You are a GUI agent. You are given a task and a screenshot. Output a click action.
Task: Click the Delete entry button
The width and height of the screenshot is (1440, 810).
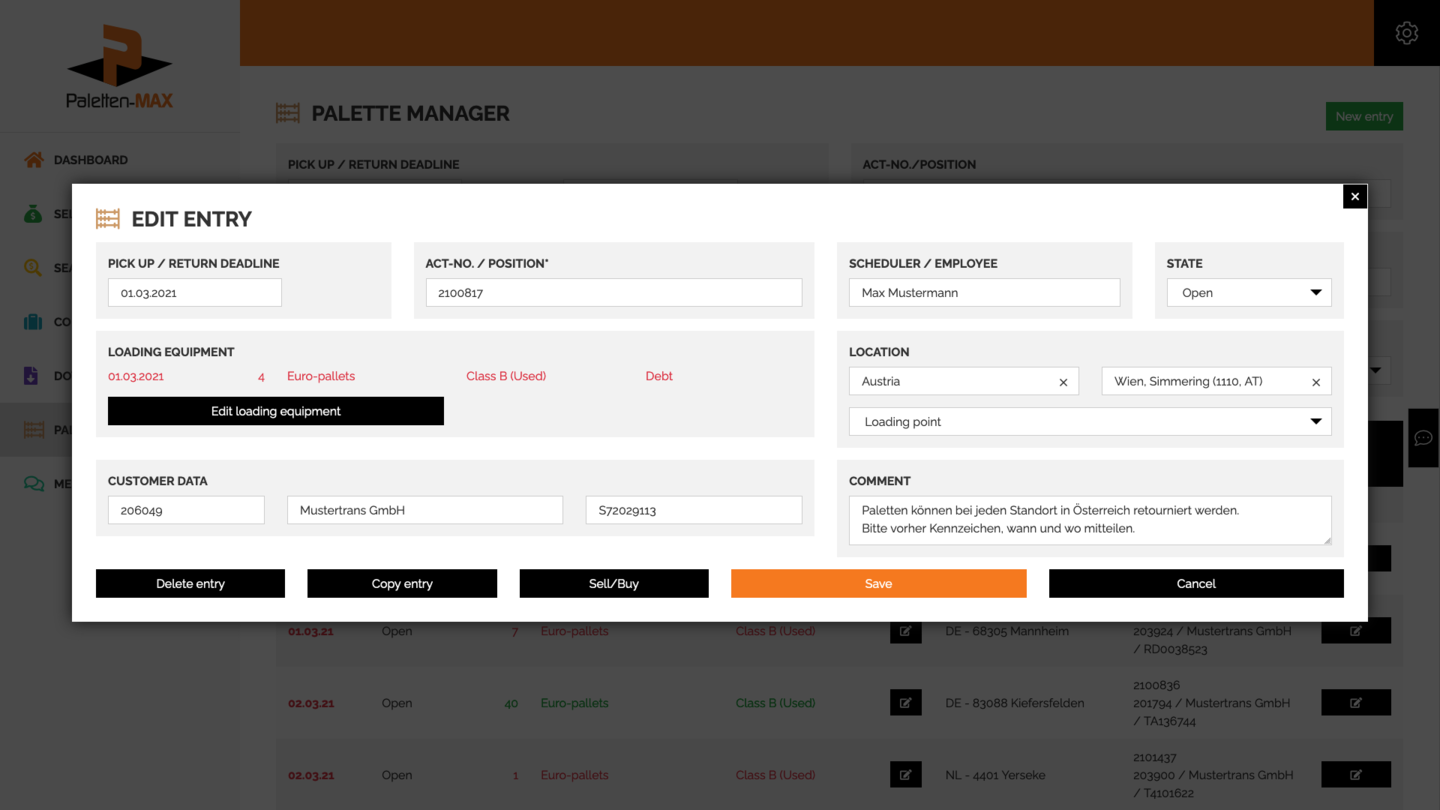click(190, 584)
